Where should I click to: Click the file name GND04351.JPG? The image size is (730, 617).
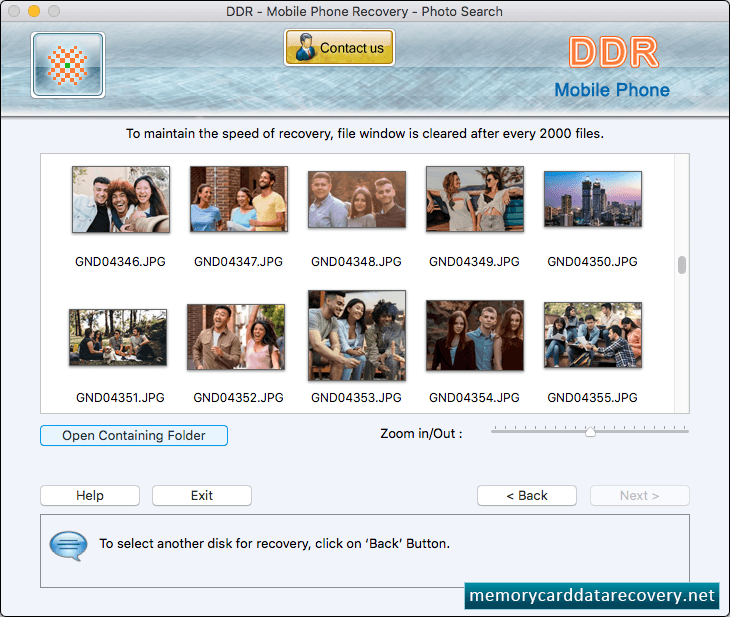tap(121, 398)
